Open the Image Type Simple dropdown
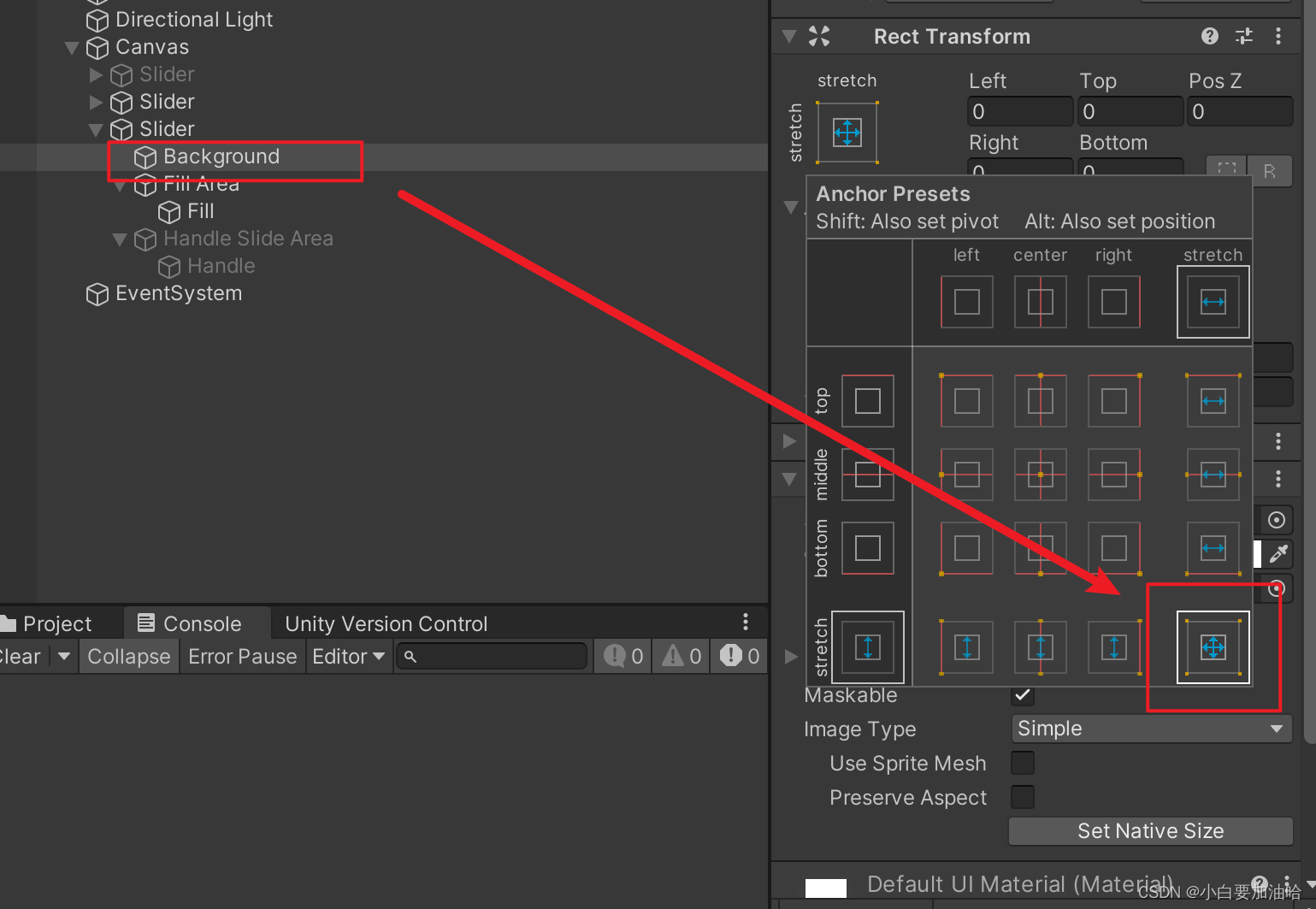This screenshot has height=909, width=1316. coord(1151,729)
